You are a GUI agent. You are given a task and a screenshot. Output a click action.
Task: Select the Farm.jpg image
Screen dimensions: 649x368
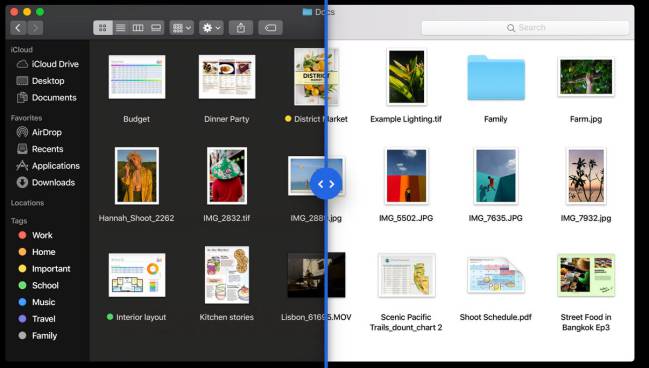point(586,77)
